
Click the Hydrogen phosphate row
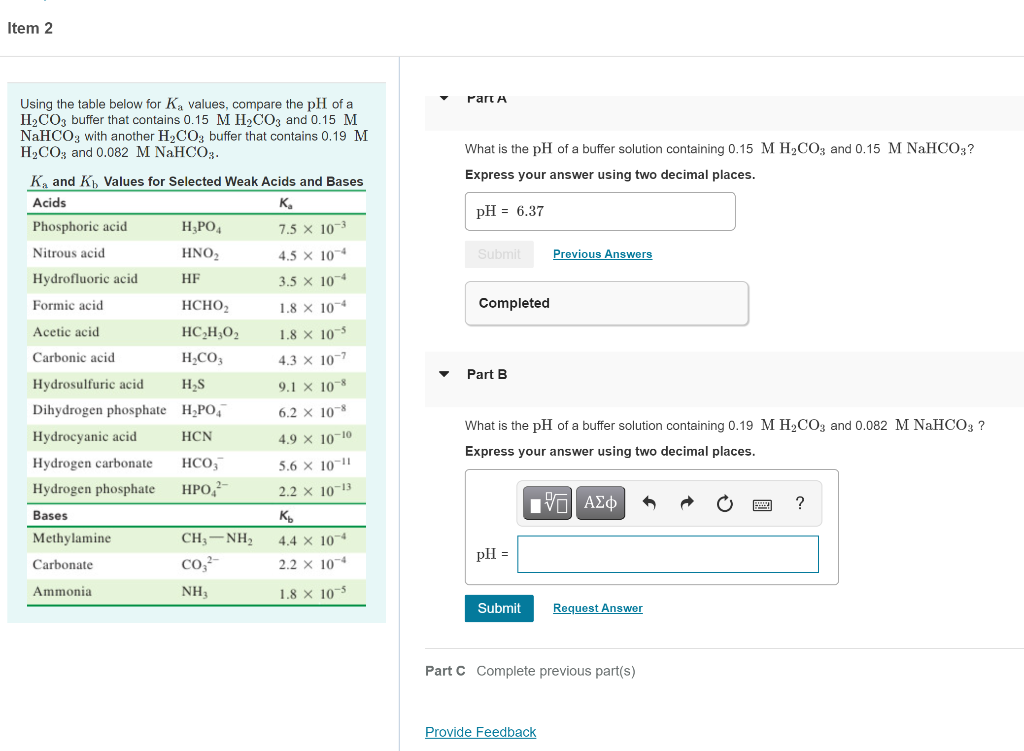tap(197, 490)
